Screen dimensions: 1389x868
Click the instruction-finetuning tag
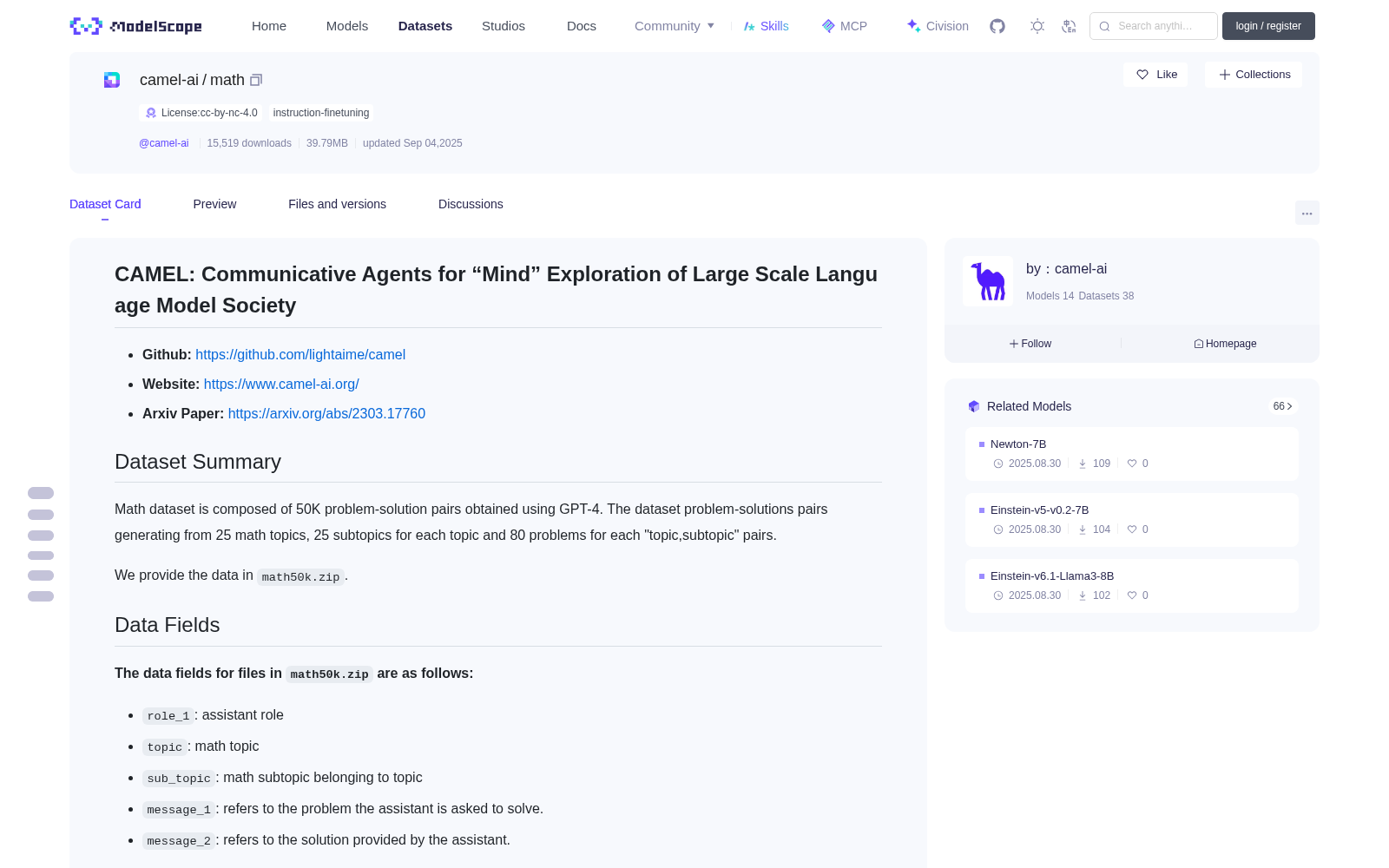point(321,113)
